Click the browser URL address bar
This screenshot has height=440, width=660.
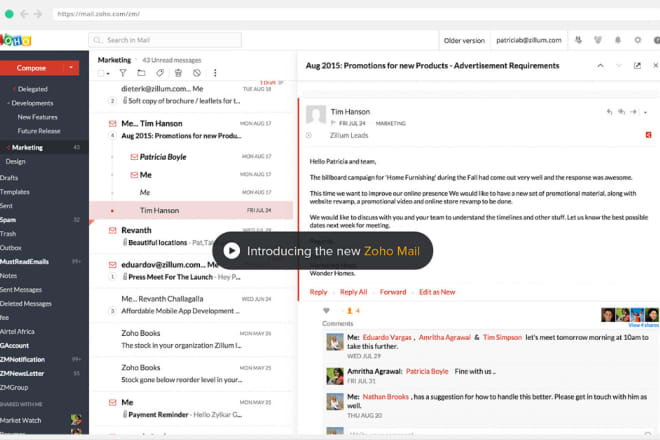coord(356,14)
